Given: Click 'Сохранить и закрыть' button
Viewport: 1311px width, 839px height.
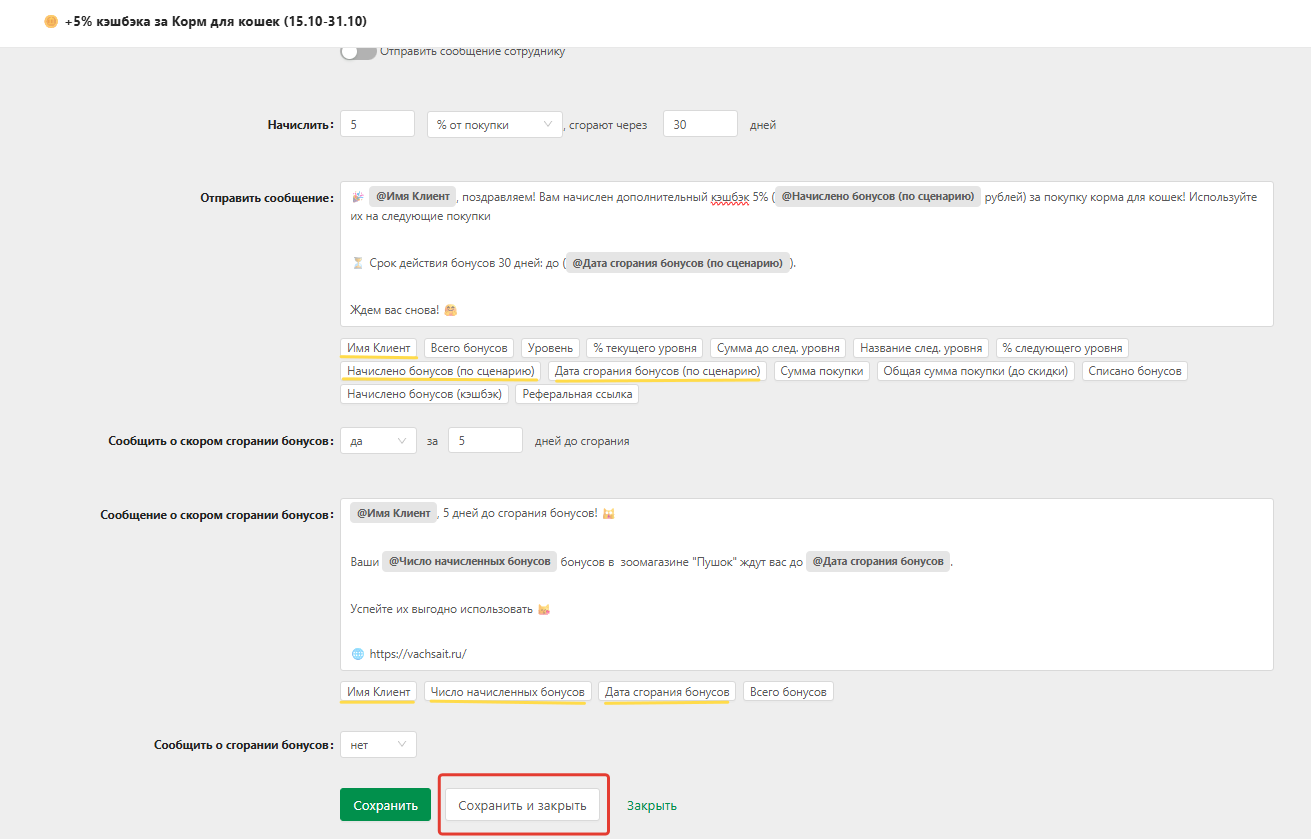Looking at the screenshot, I should tap(522, 805).
